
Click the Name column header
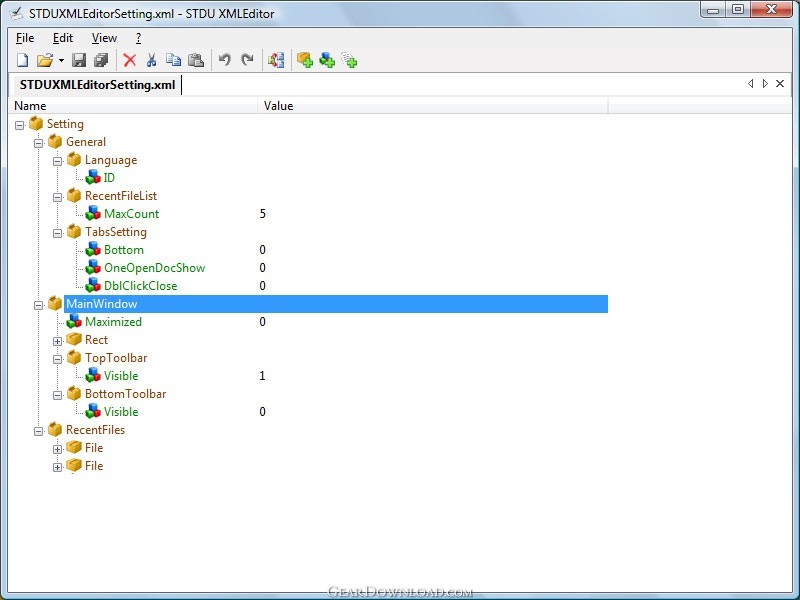133,106
